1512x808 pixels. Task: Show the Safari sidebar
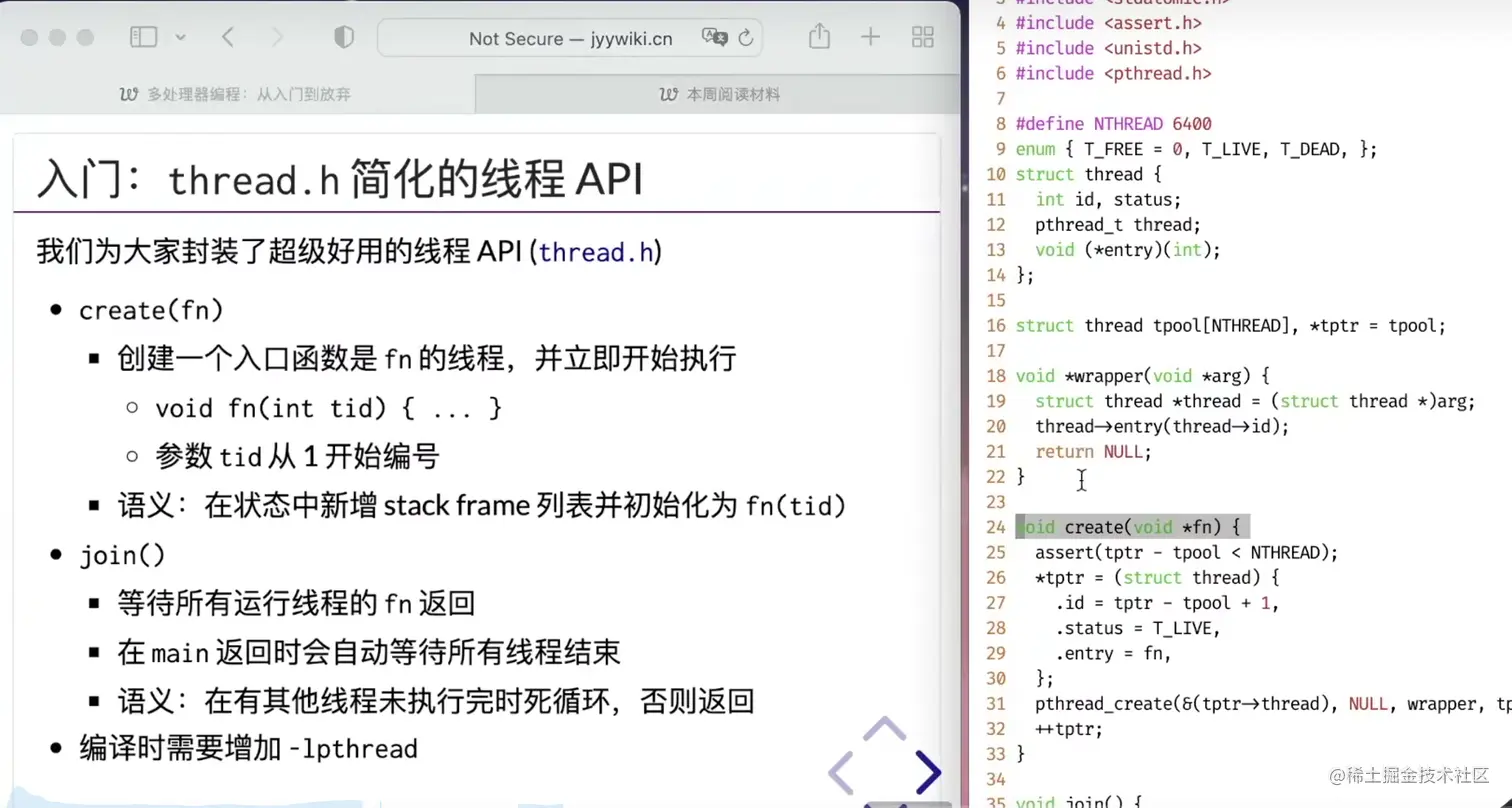point(144,38)
